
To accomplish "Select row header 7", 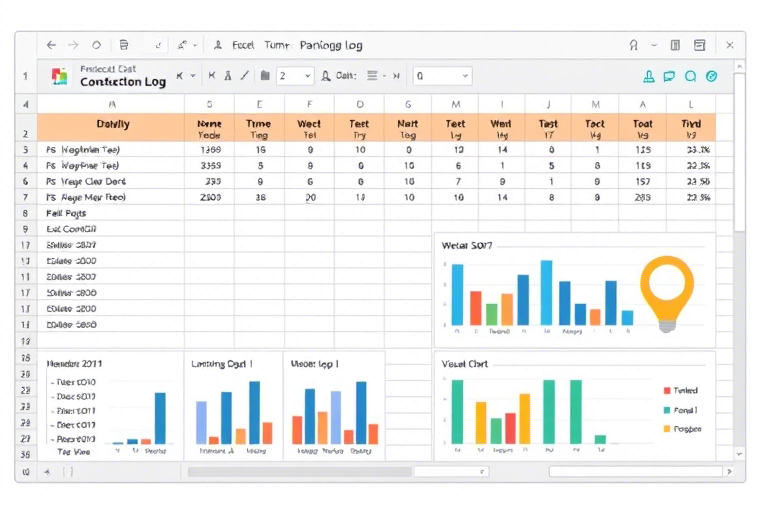I will 25,197.
